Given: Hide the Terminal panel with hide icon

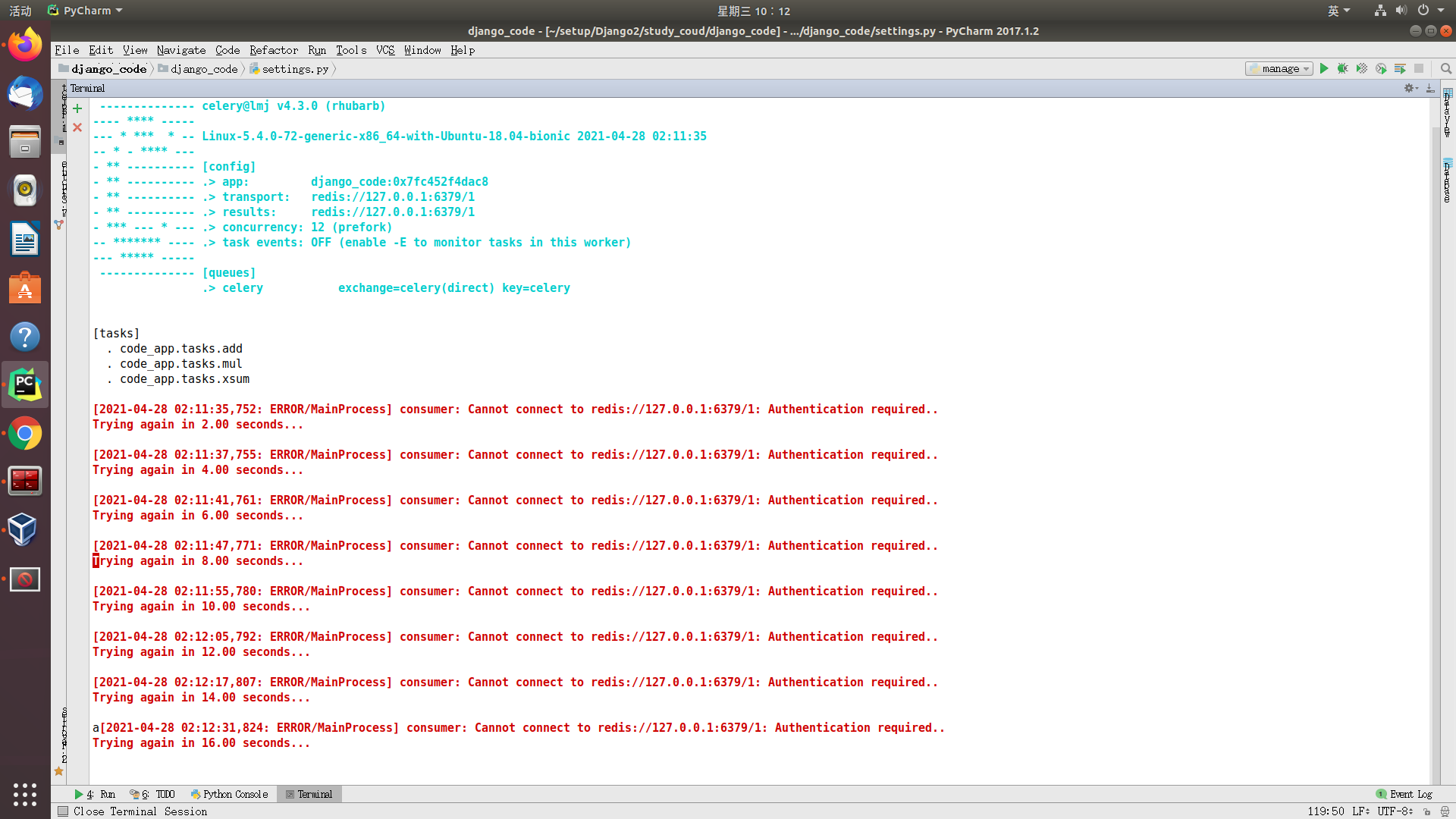Looking at the screenshot, I should coord(1430,88).
